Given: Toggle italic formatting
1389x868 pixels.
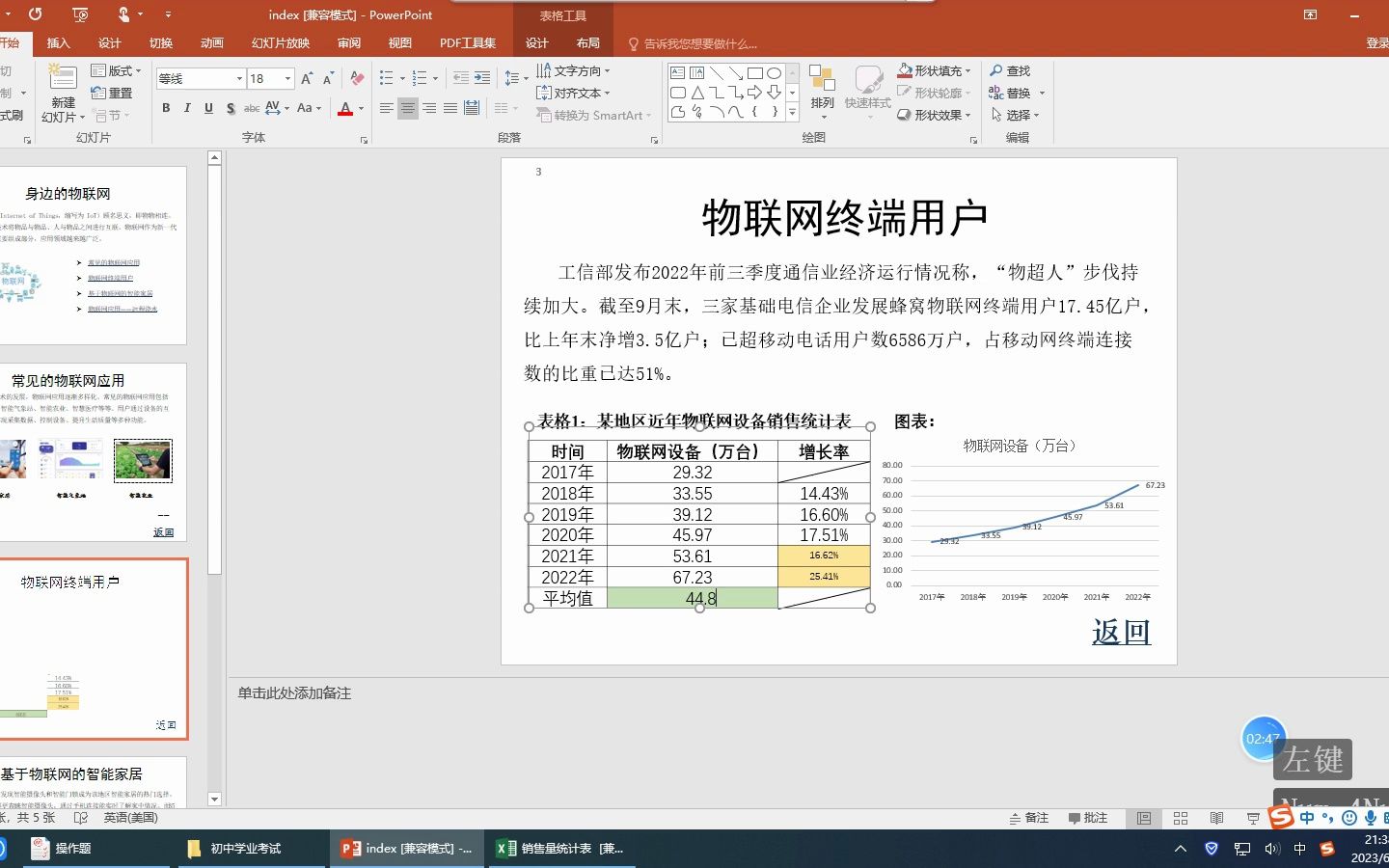Looking at the screenshot, I should coord(186,109).
